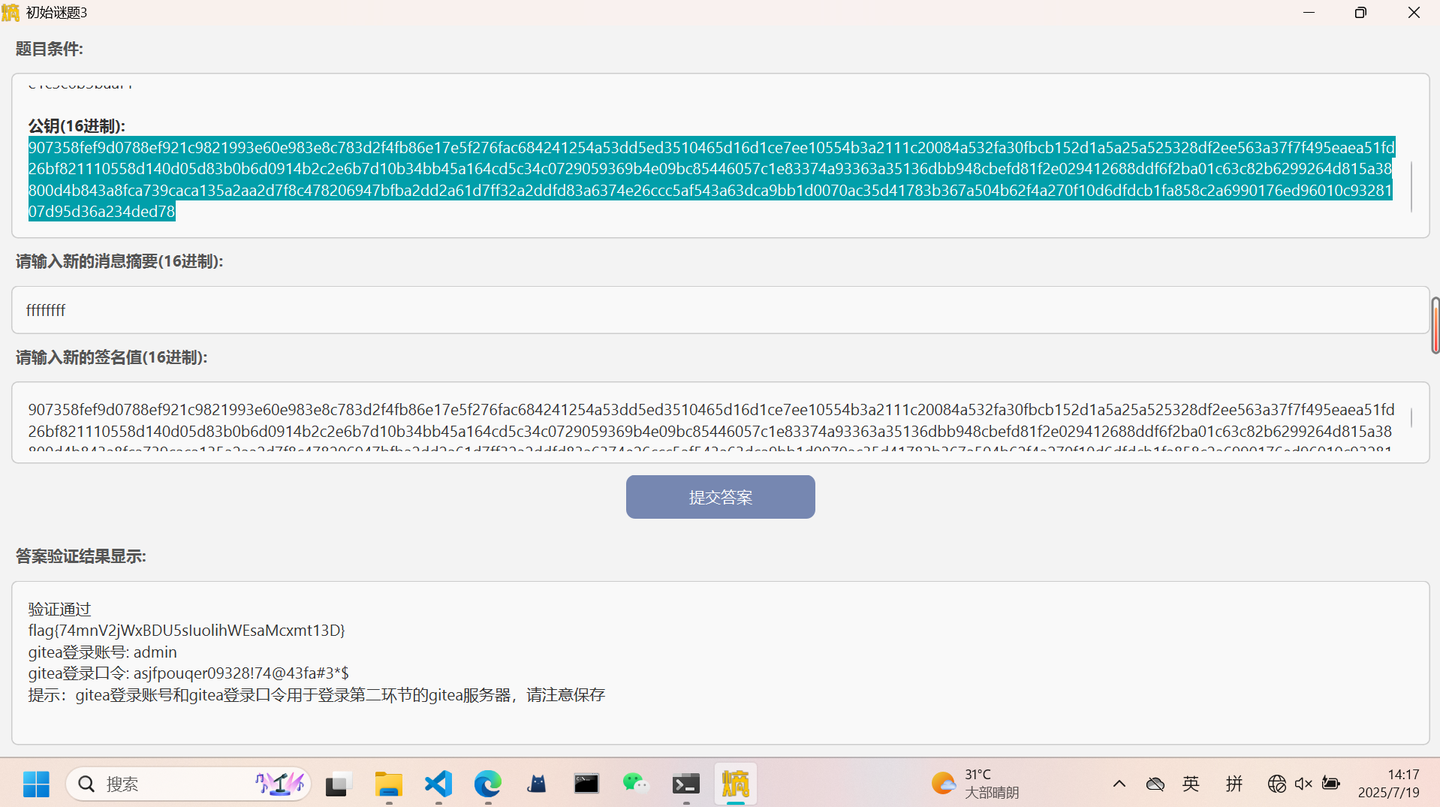The width and height of the screenshot is (1440, 807).
Task: Click the 提示 hint line about gitea
Action: pyautogui.click(x=317, y=695)
